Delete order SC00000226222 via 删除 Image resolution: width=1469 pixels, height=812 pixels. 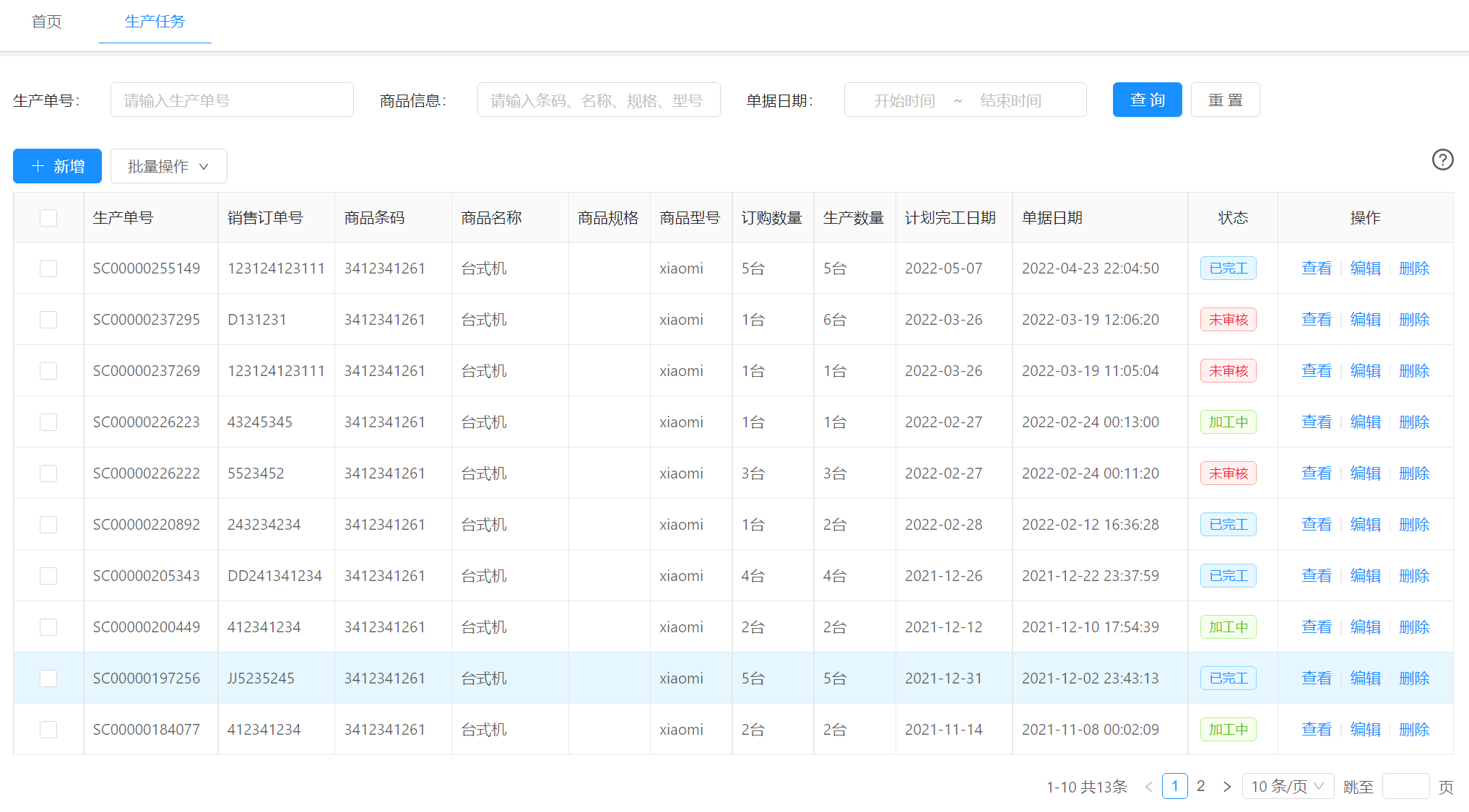click(x=1414, y=473)
